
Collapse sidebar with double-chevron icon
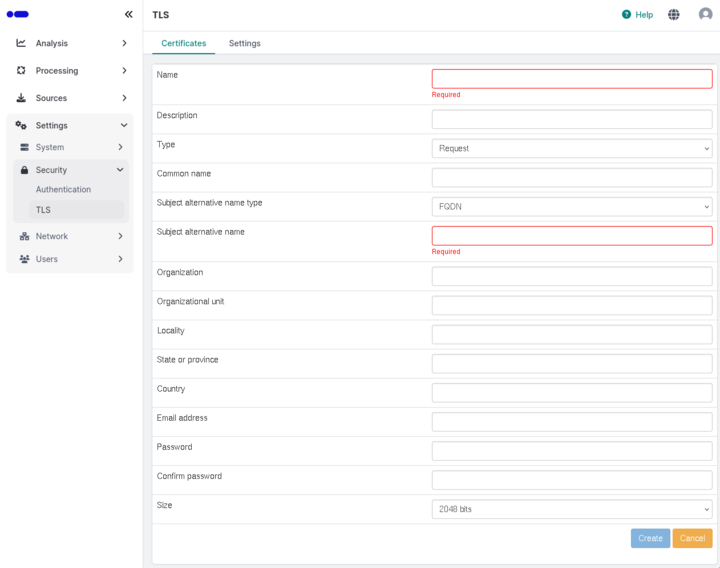(x=129, y=14)
